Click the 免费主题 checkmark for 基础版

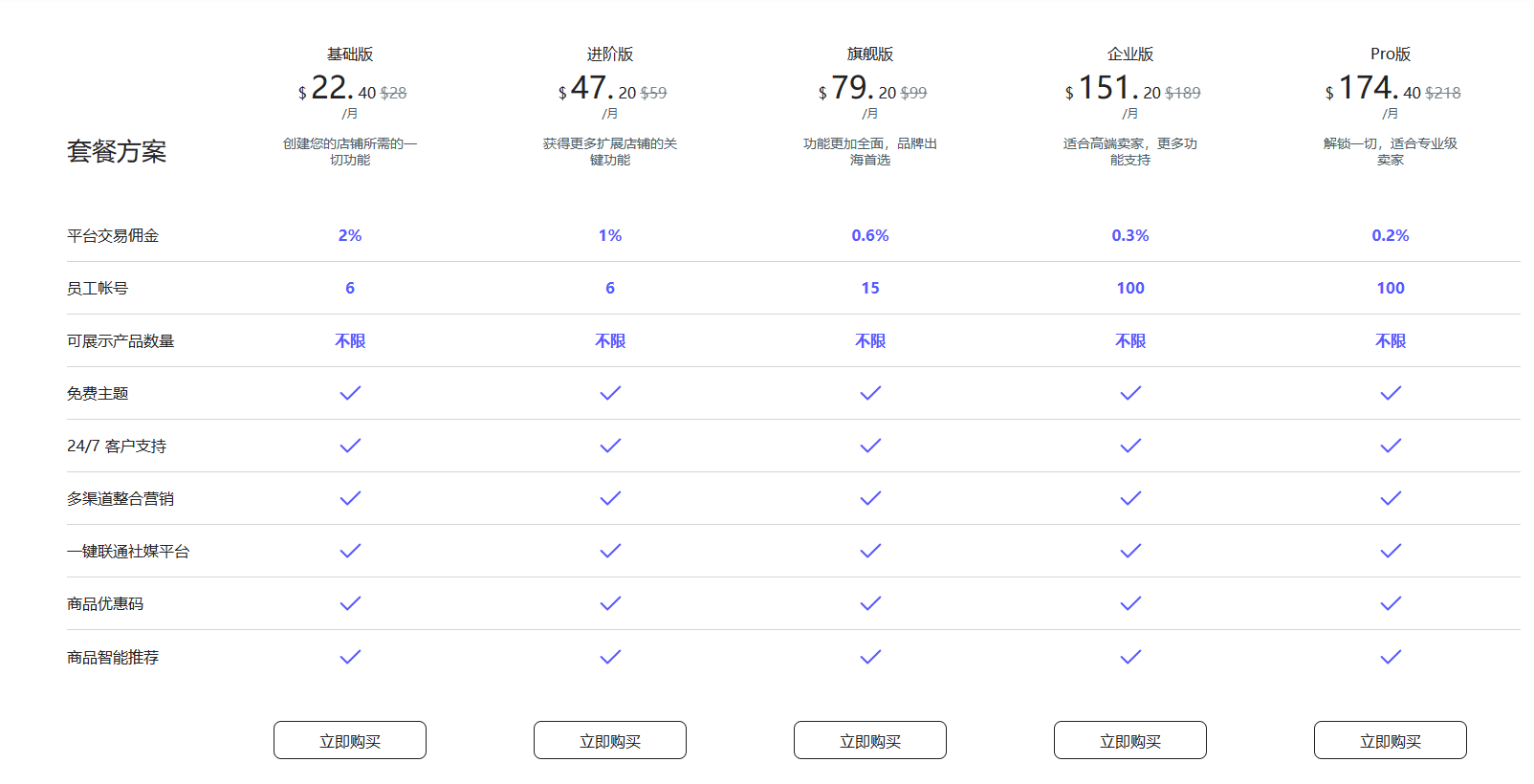[350, 393]
